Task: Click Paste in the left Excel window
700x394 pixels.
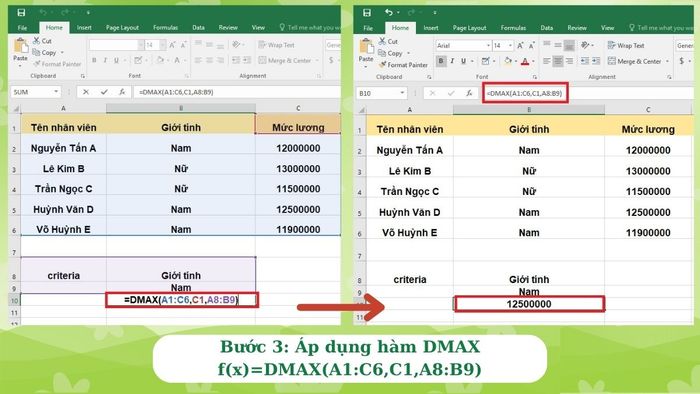Action: (x=20, y=50)
